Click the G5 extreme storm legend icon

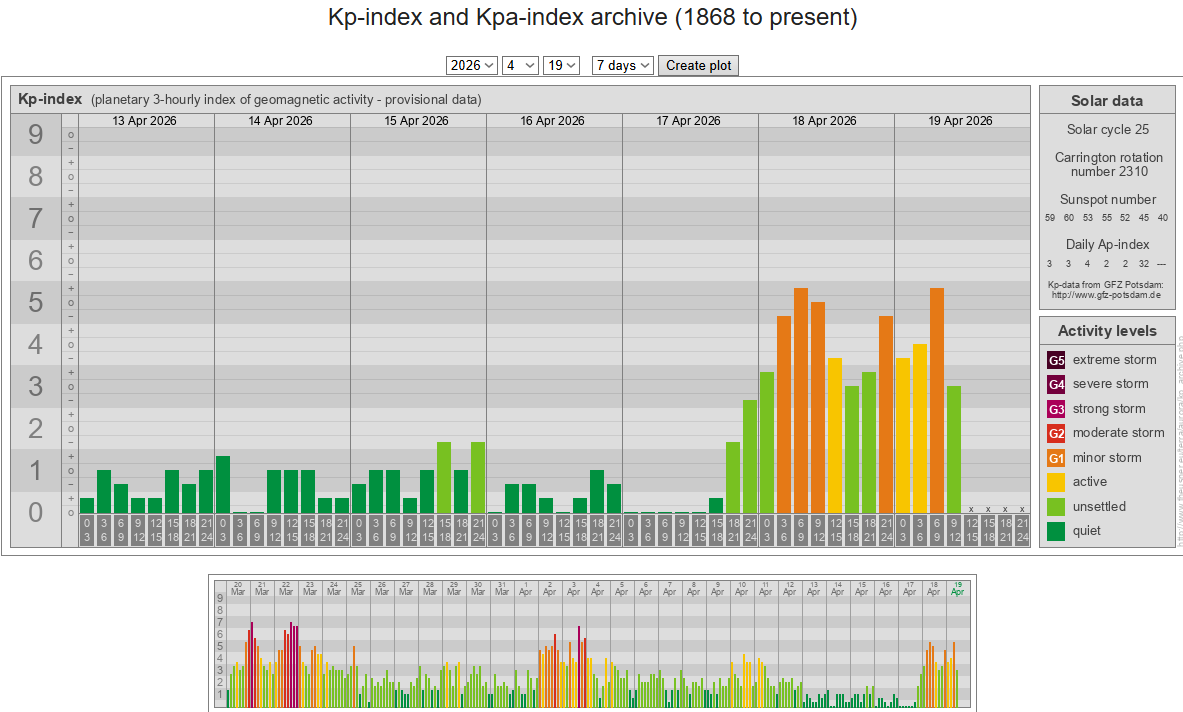click(1056, 360)
